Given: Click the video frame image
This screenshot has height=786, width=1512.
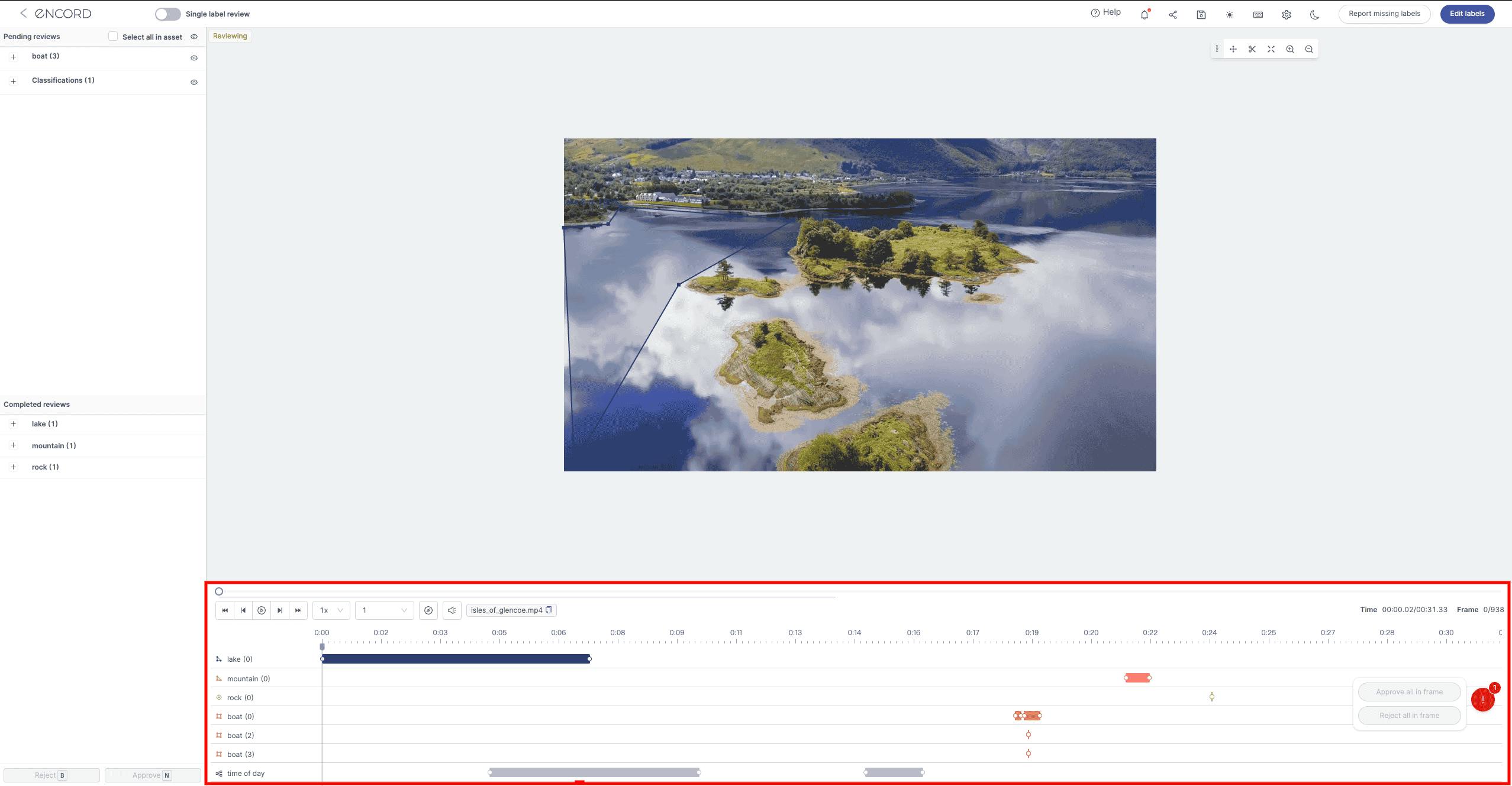Looking at the screenshot, I should point(860,305).
